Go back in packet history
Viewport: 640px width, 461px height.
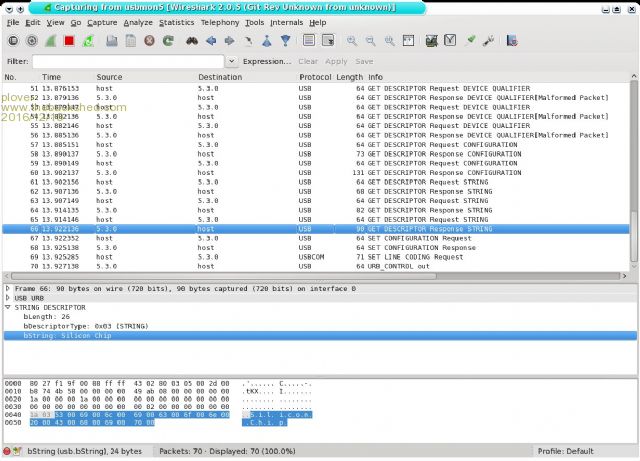(x=210, y=41)
